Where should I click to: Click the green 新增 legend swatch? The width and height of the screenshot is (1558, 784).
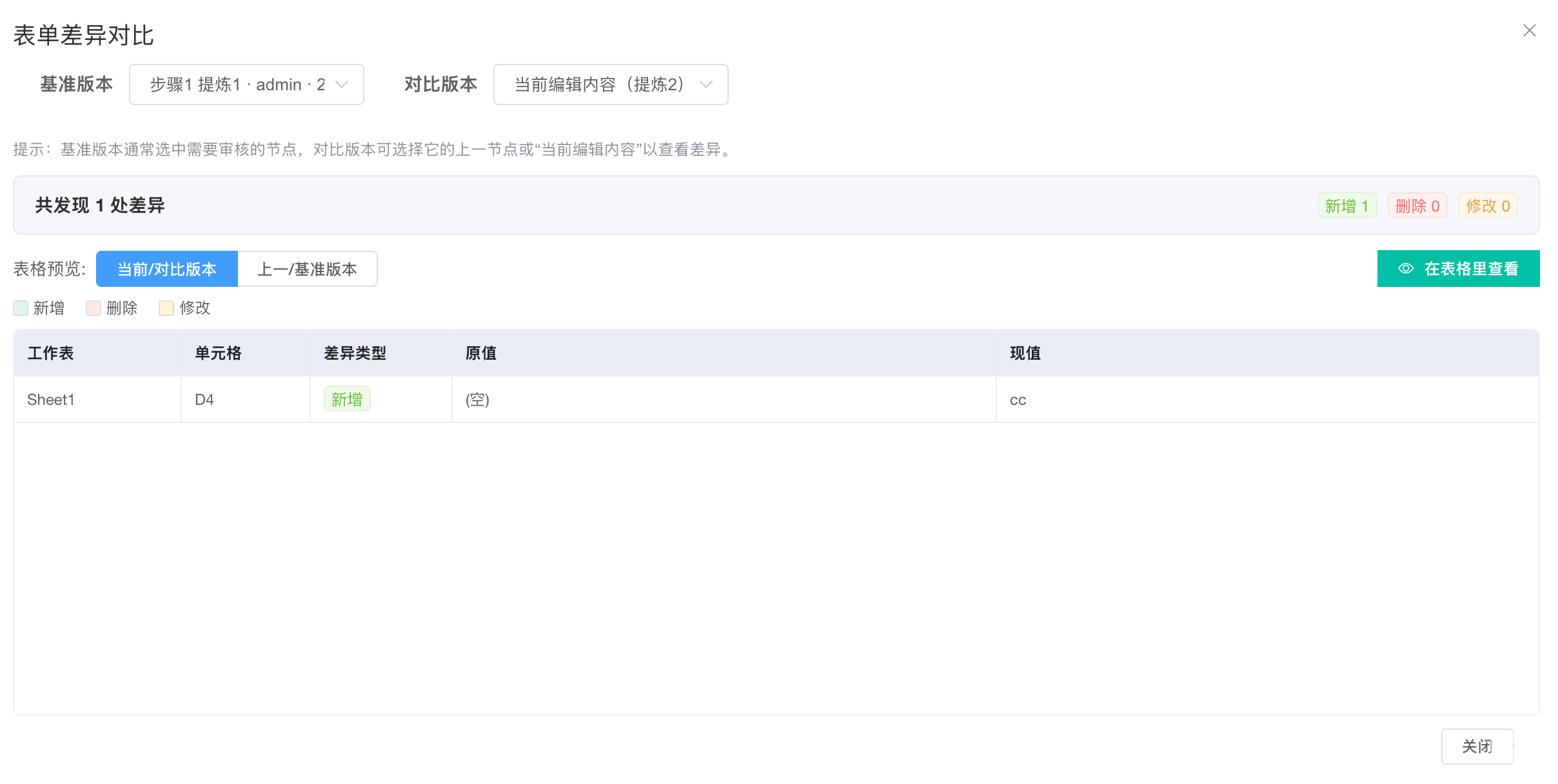click(21, 308)
